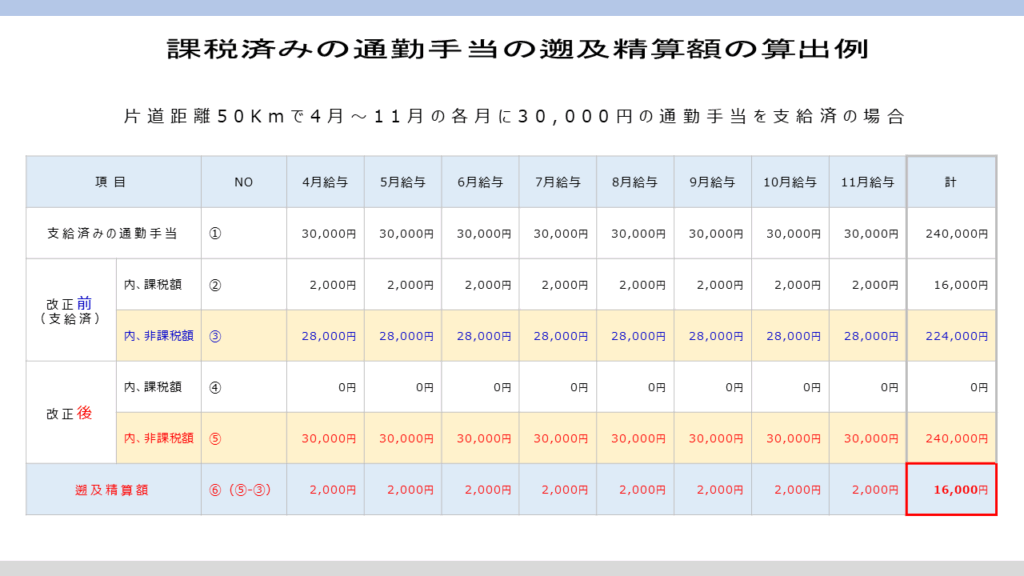Select the ⑥（⑤-③） formula cell
Screen dimensions: 1024x576
[244, 490]
